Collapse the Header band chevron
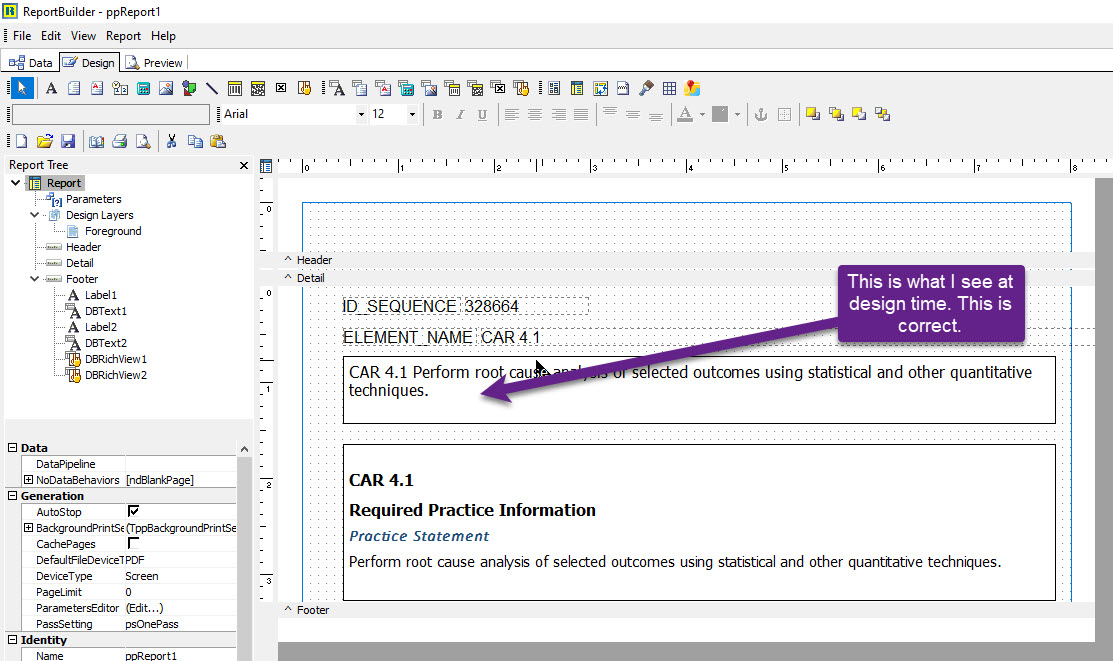The width and height of the screenshot is (1113, 661). click(x=287, y=259)
